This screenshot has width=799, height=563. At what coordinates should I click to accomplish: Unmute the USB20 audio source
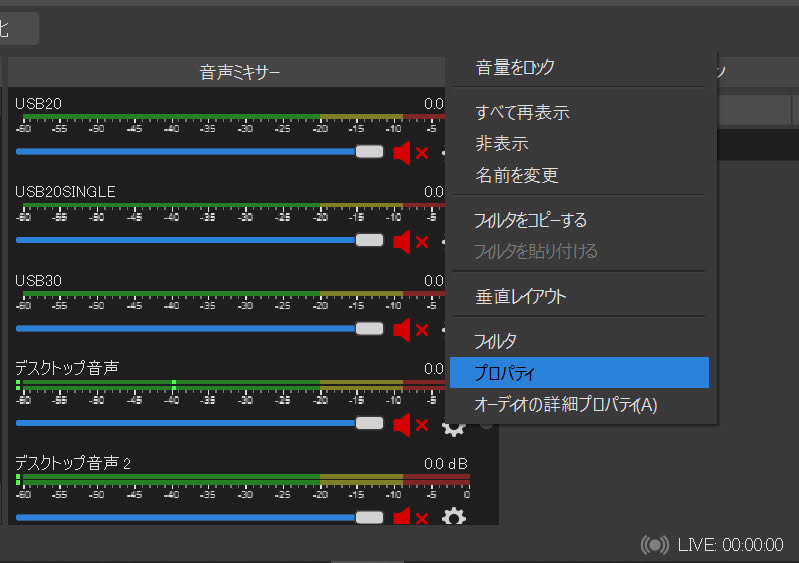tap(411, 152)
